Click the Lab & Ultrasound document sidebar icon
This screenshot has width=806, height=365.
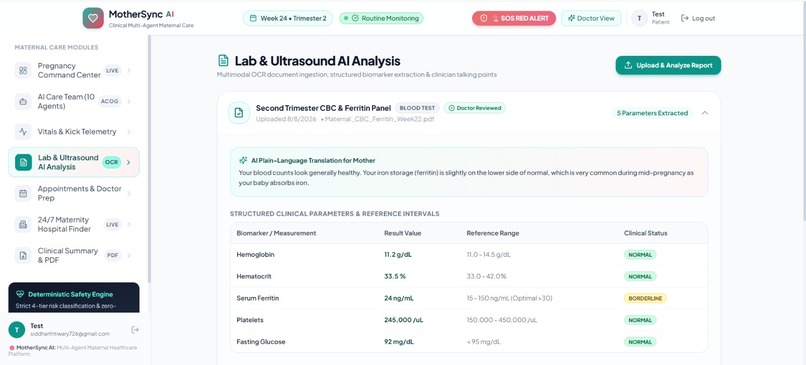pos(23,162)
